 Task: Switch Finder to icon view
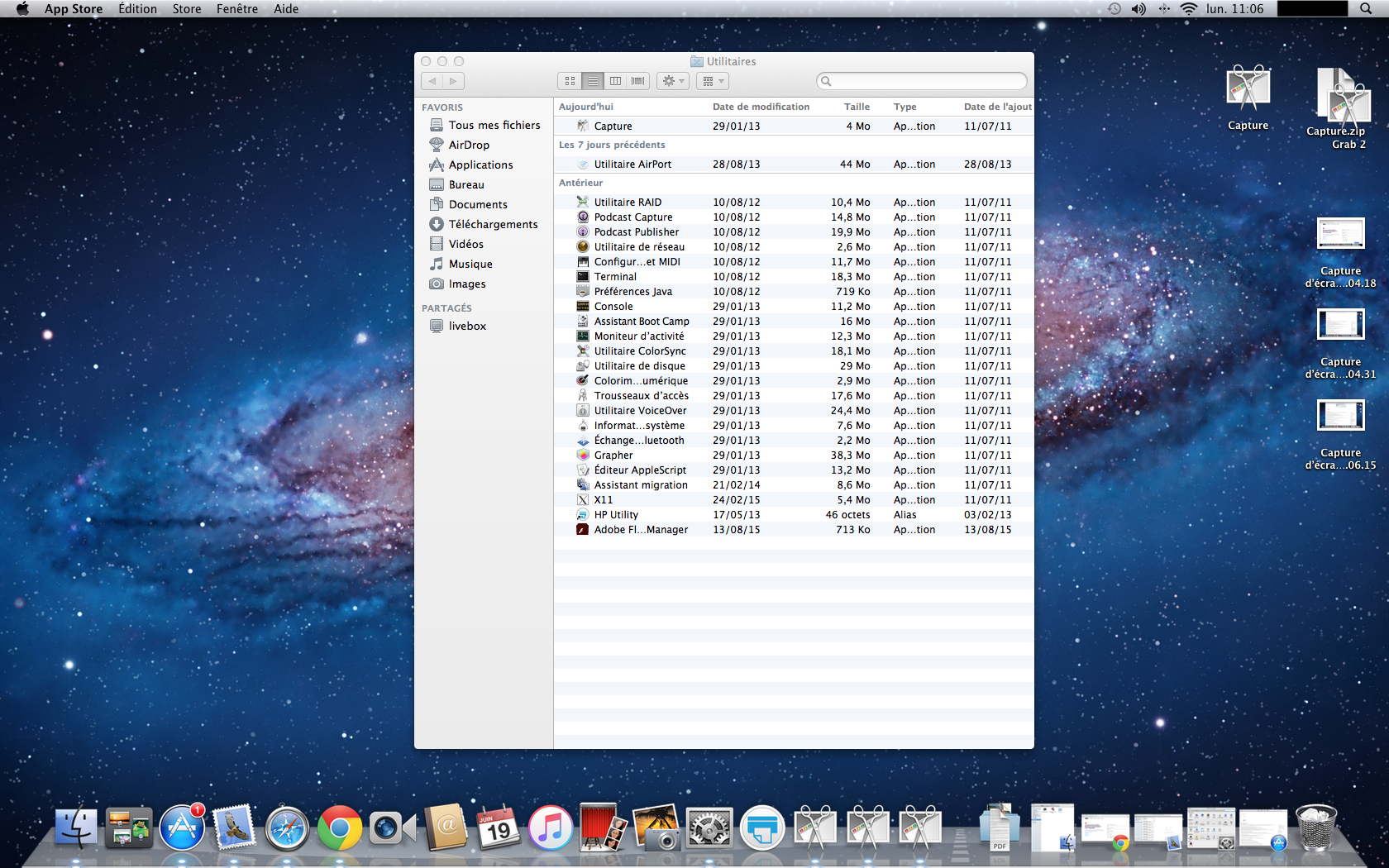pyautogui.click(x=570, y=81)
